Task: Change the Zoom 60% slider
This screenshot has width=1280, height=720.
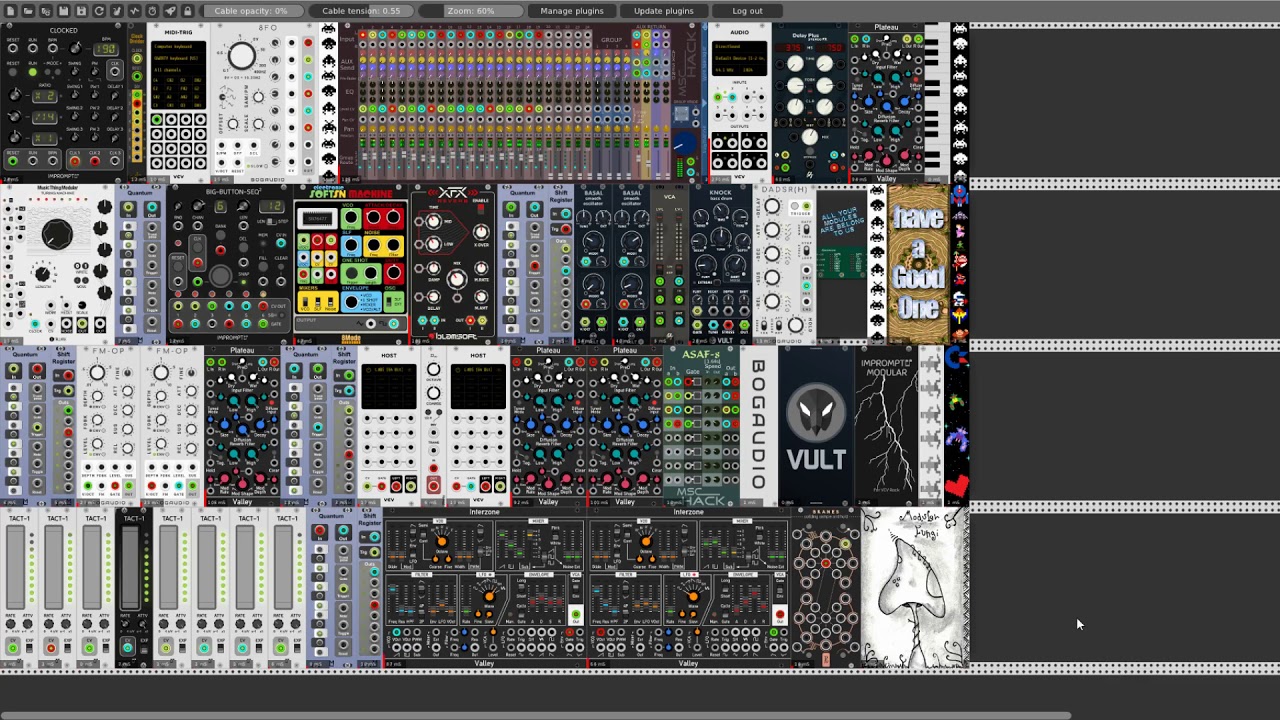Action: 471,11
